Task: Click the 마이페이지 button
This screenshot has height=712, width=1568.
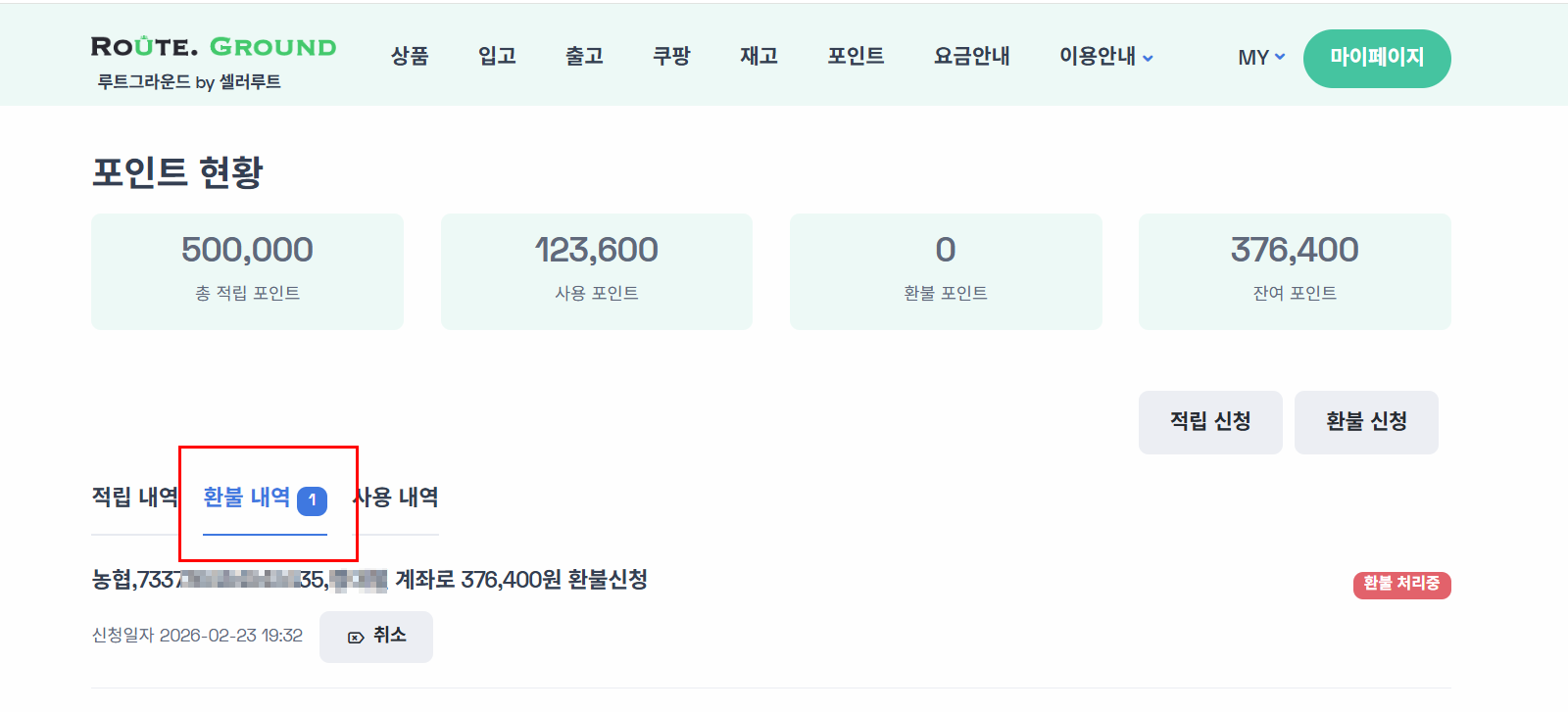Action: pos(1377,59)
